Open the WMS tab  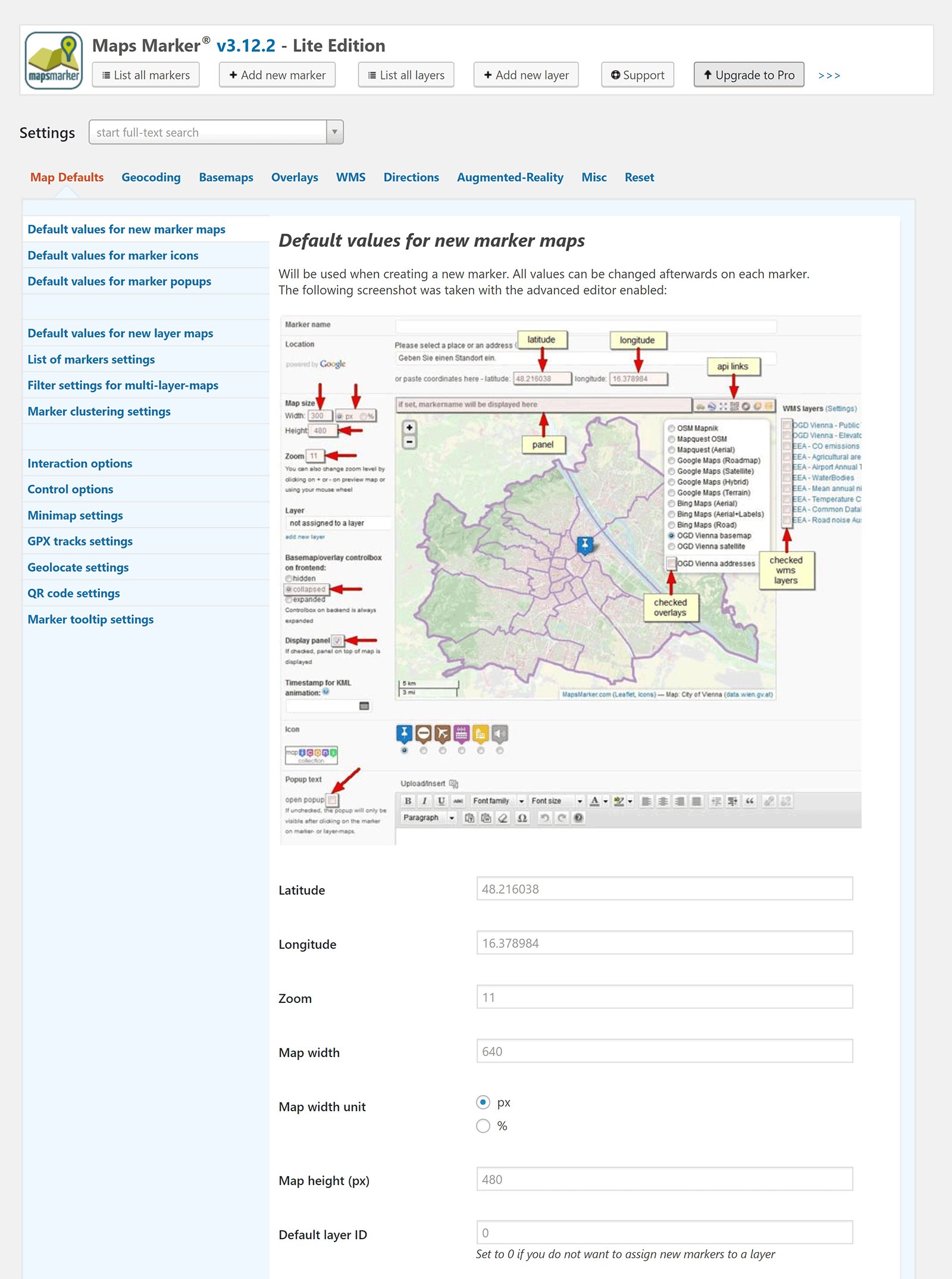point(351,177)
